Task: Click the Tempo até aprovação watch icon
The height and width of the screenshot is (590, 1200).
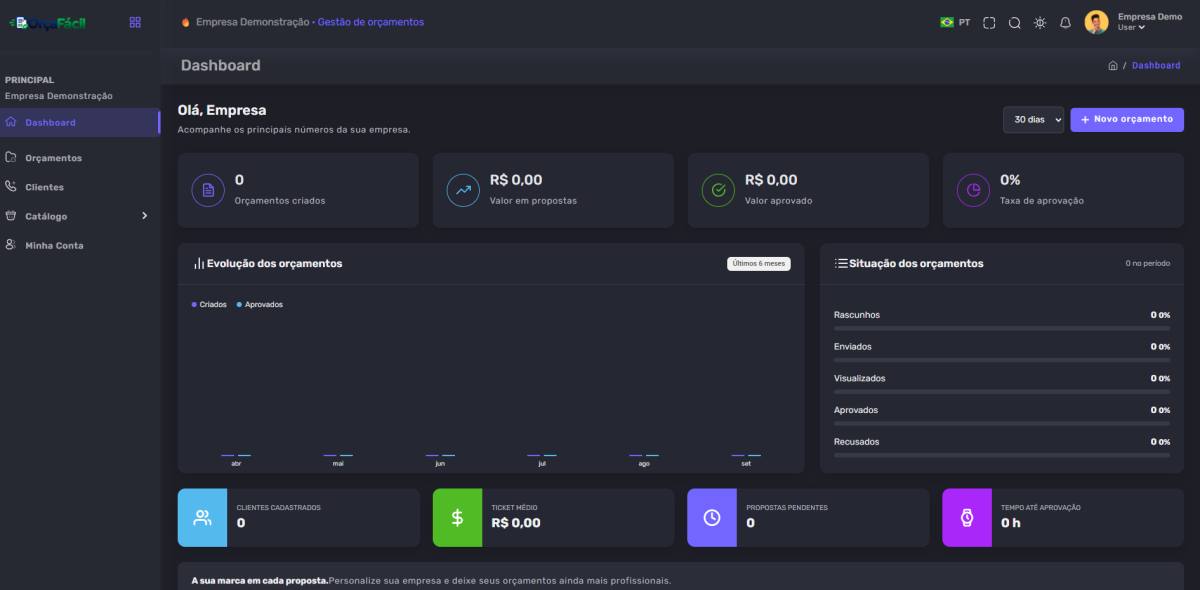Action: pos(967,518)
